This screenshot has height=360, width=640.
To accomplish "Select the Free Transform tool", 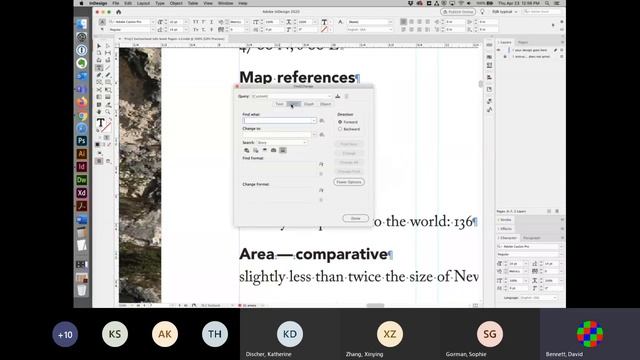I will [x=108, y=90].
